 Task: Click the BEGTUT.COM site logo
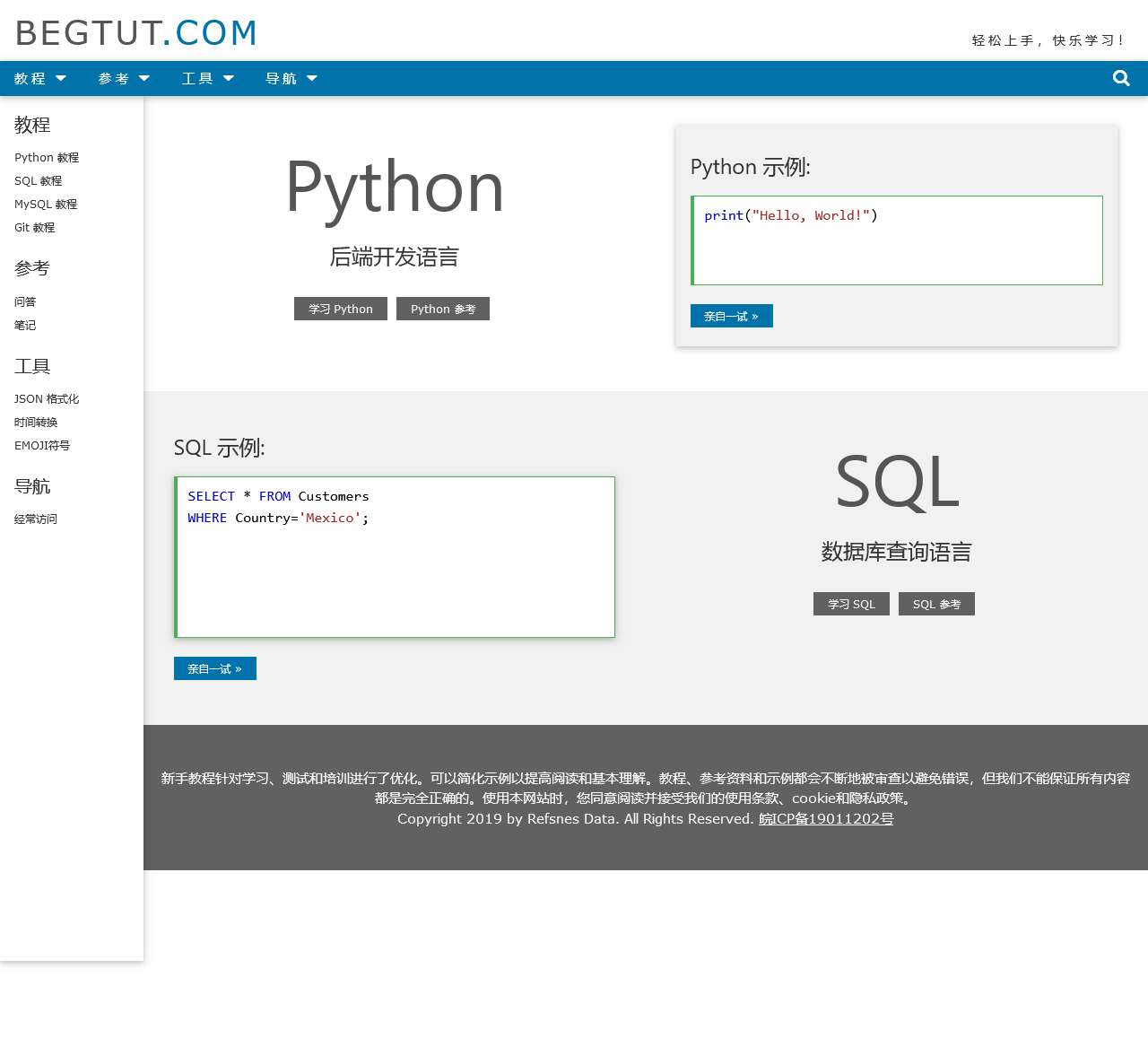click(x=136, y=33)
